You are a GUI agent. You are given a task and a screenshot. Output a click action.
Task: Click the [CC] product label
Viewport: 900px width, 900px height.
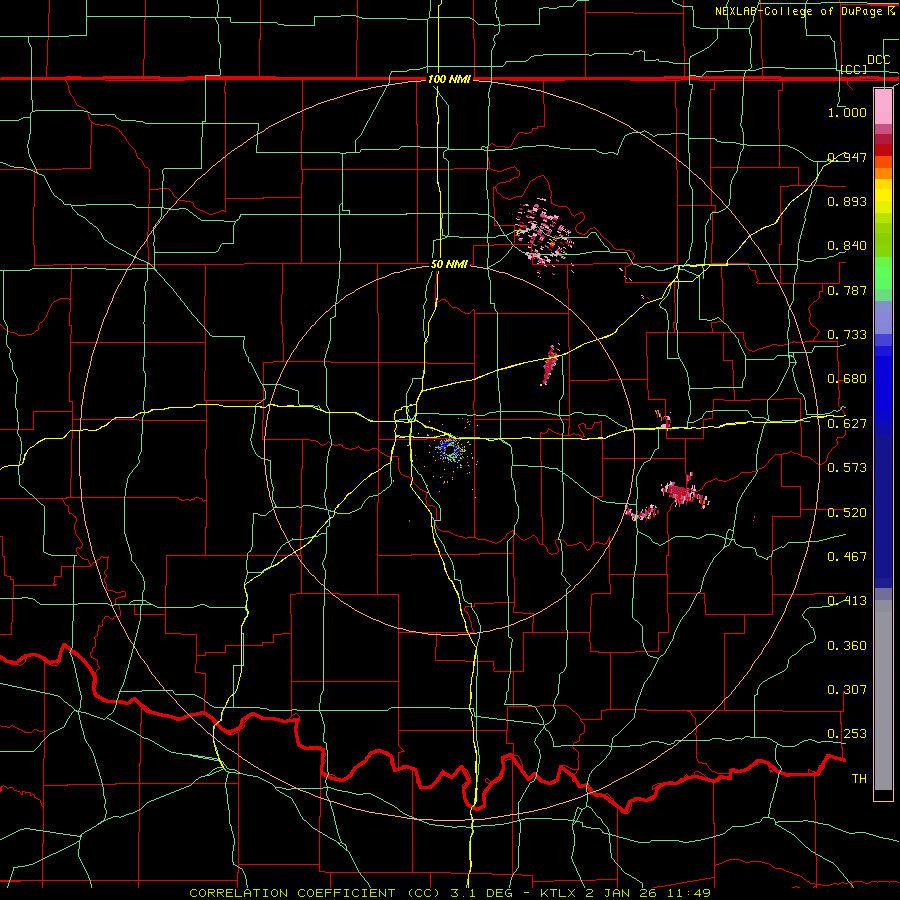click(x=854, y=69)
